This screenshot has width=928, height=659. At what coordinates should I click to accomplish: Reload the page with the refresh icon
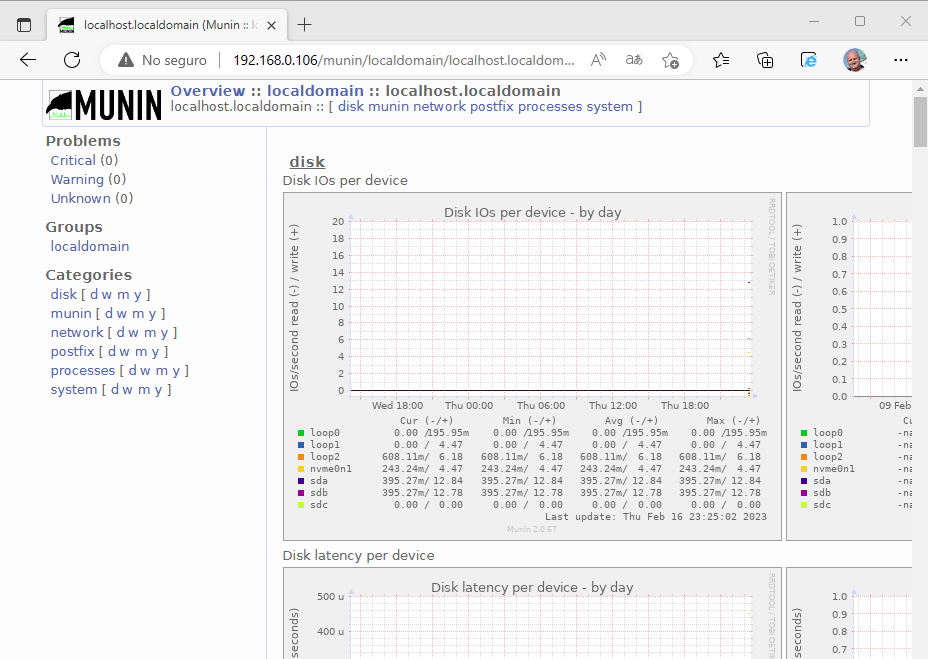coord(72,60)
